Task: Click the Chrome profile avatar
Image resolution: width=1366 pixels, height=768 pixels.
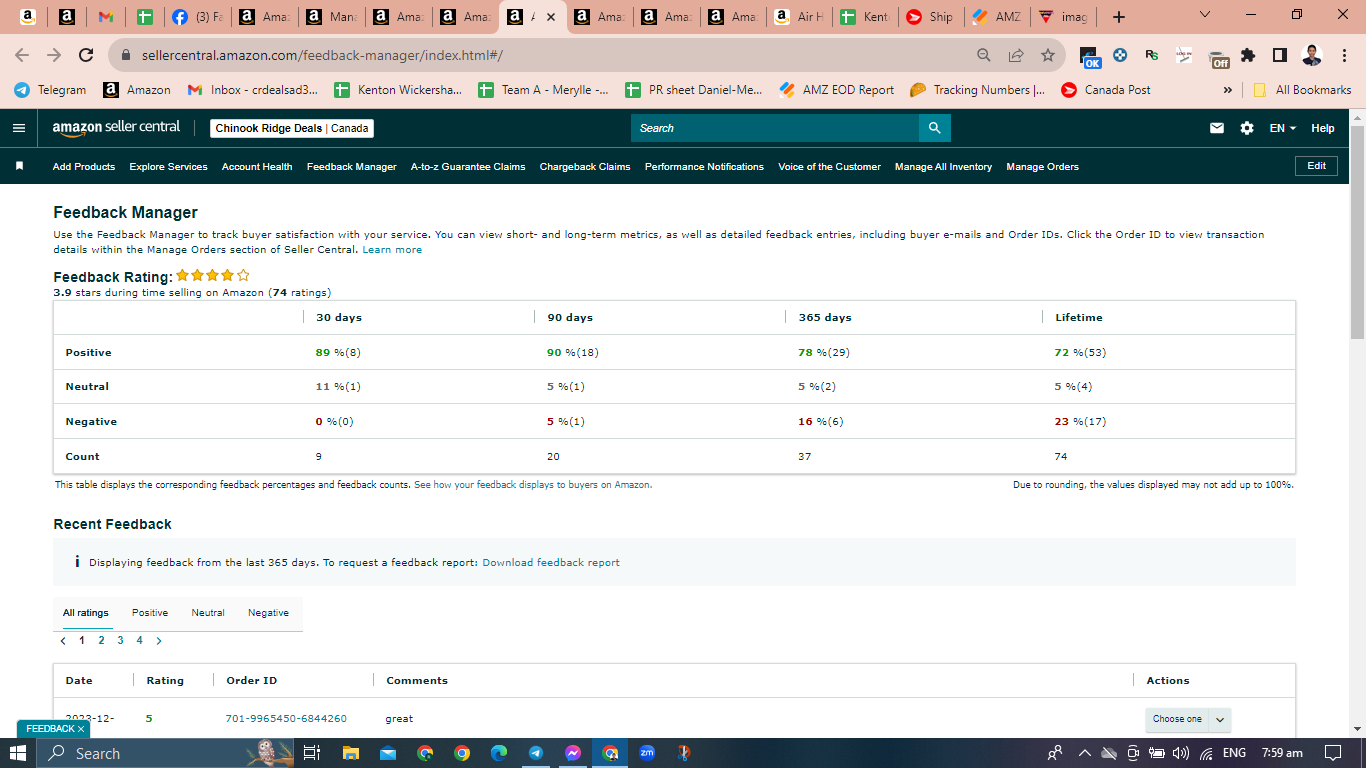Action: click(1312, 55)
